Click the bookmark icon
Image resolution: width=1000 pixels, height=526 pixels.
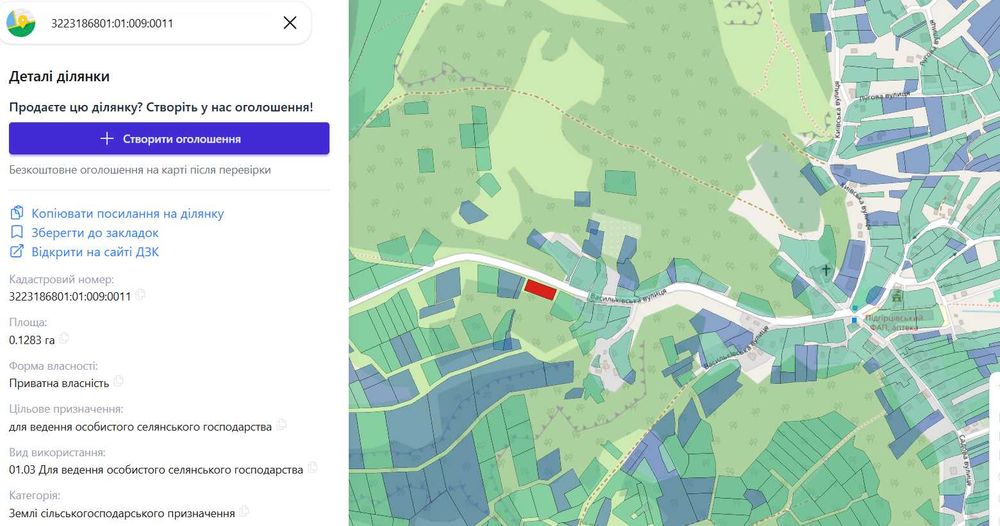[x=17, y=232]
